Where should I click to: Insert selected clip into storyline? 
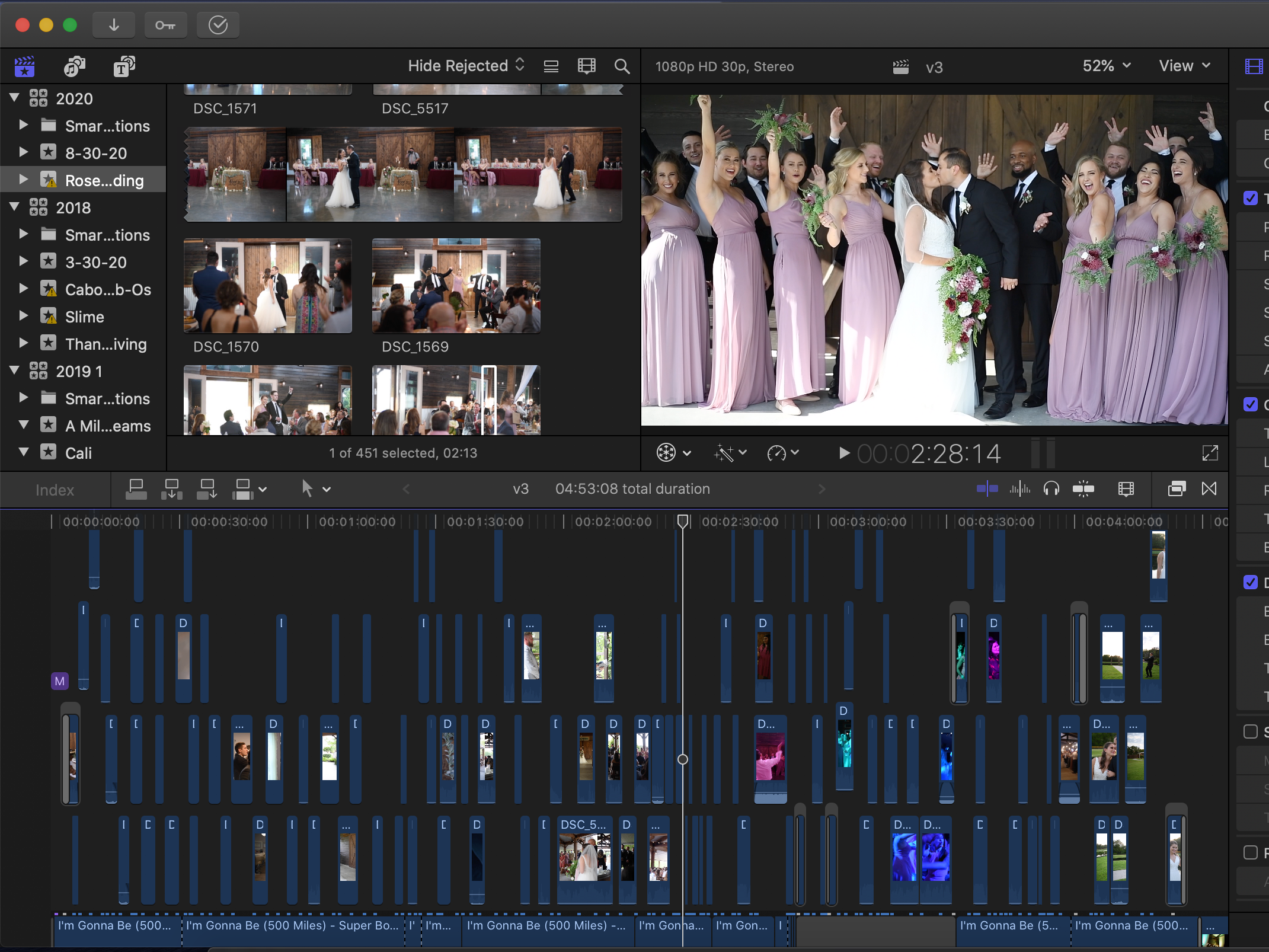172,490
